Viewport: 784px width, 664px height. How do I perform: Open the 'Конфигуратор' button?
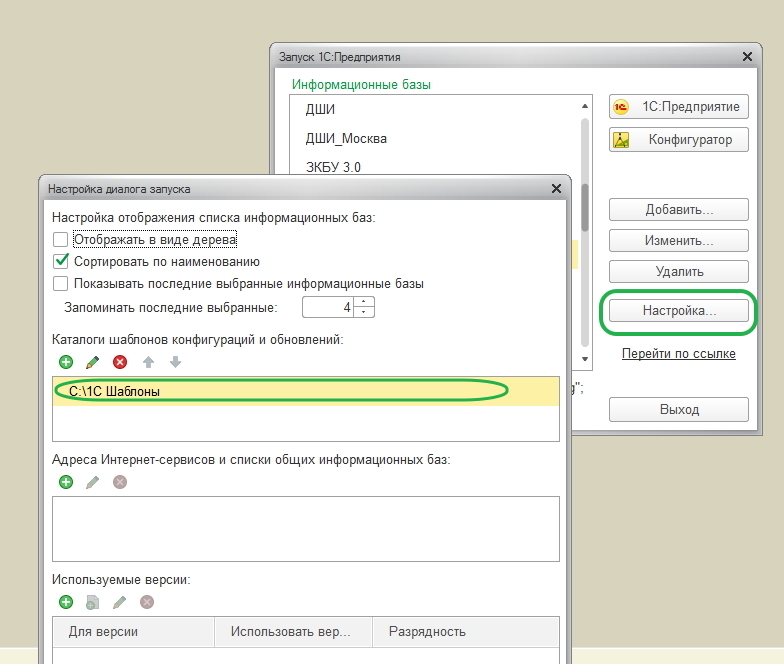pos(678,140)
